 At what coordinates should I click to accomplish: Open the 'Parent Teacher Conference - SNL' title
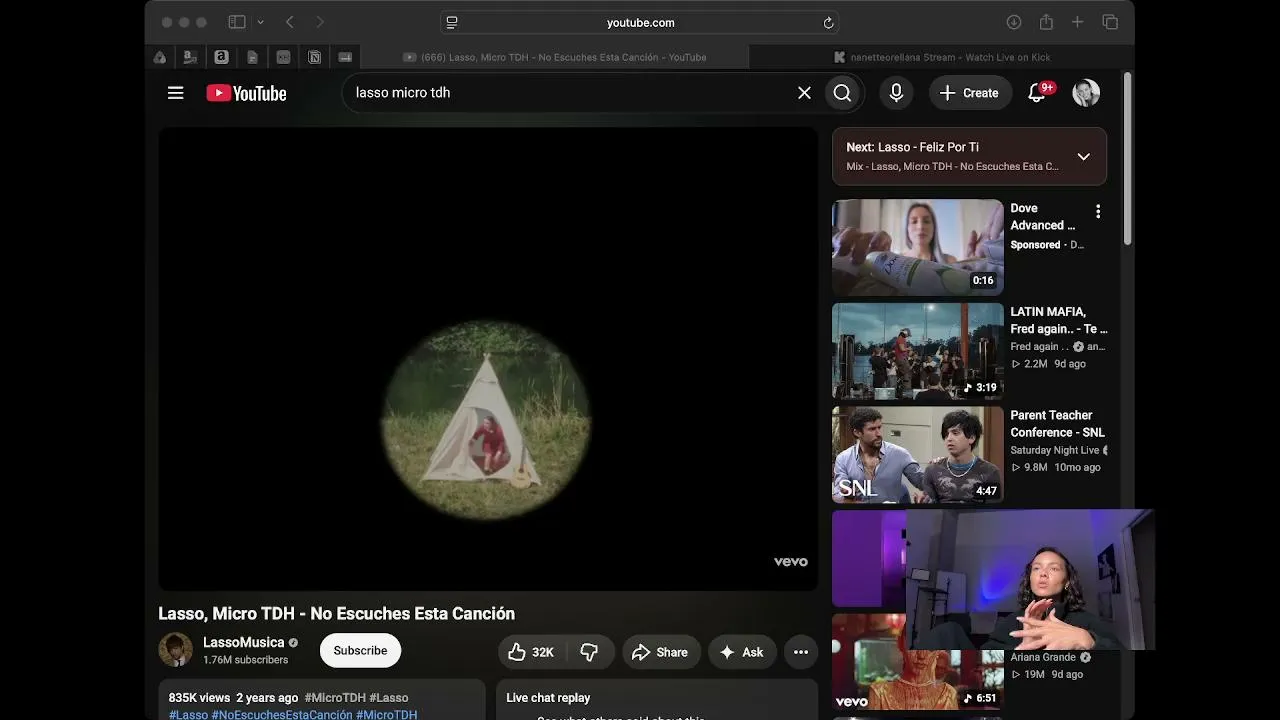[1057, 424]
